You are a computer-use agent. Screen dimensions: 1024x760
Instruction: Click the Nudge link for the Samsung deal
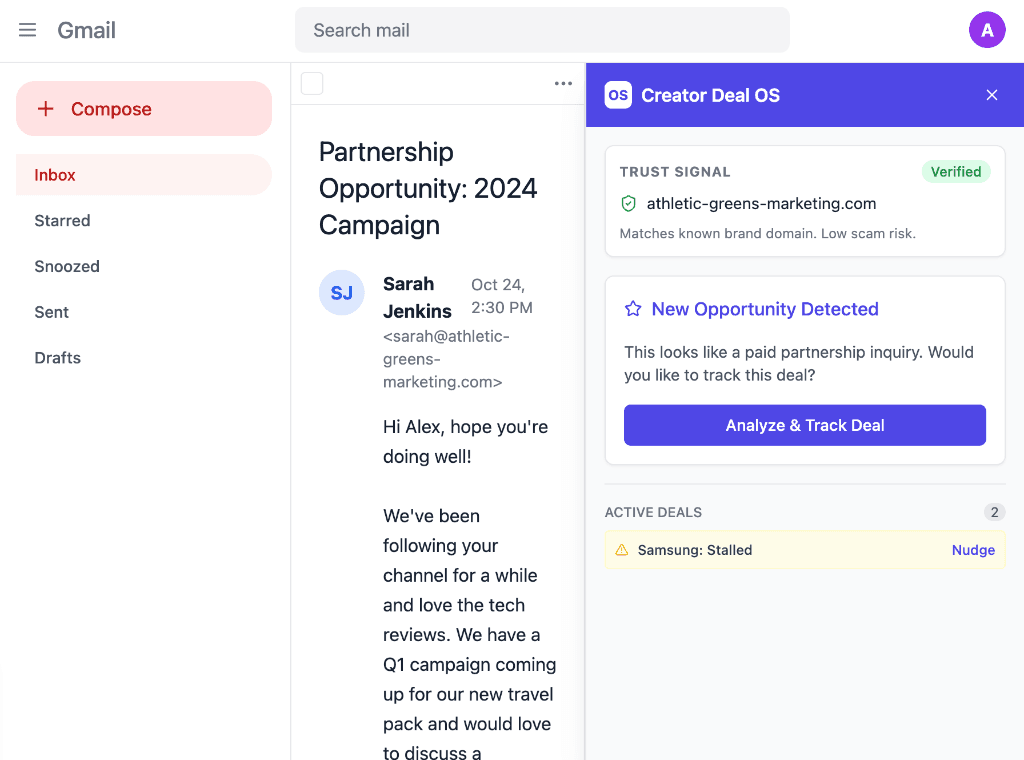(973, 550)
